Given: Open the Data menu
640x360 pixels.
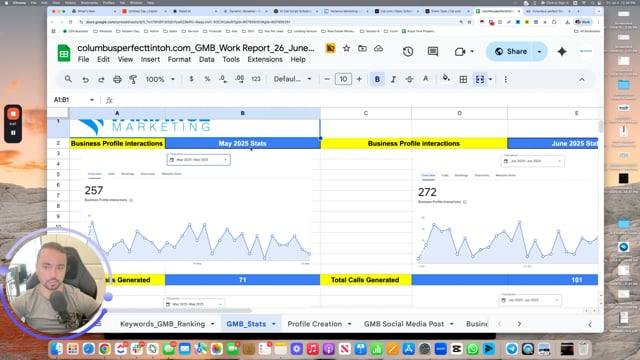Looking at the screenshot, I should [207, 60].
